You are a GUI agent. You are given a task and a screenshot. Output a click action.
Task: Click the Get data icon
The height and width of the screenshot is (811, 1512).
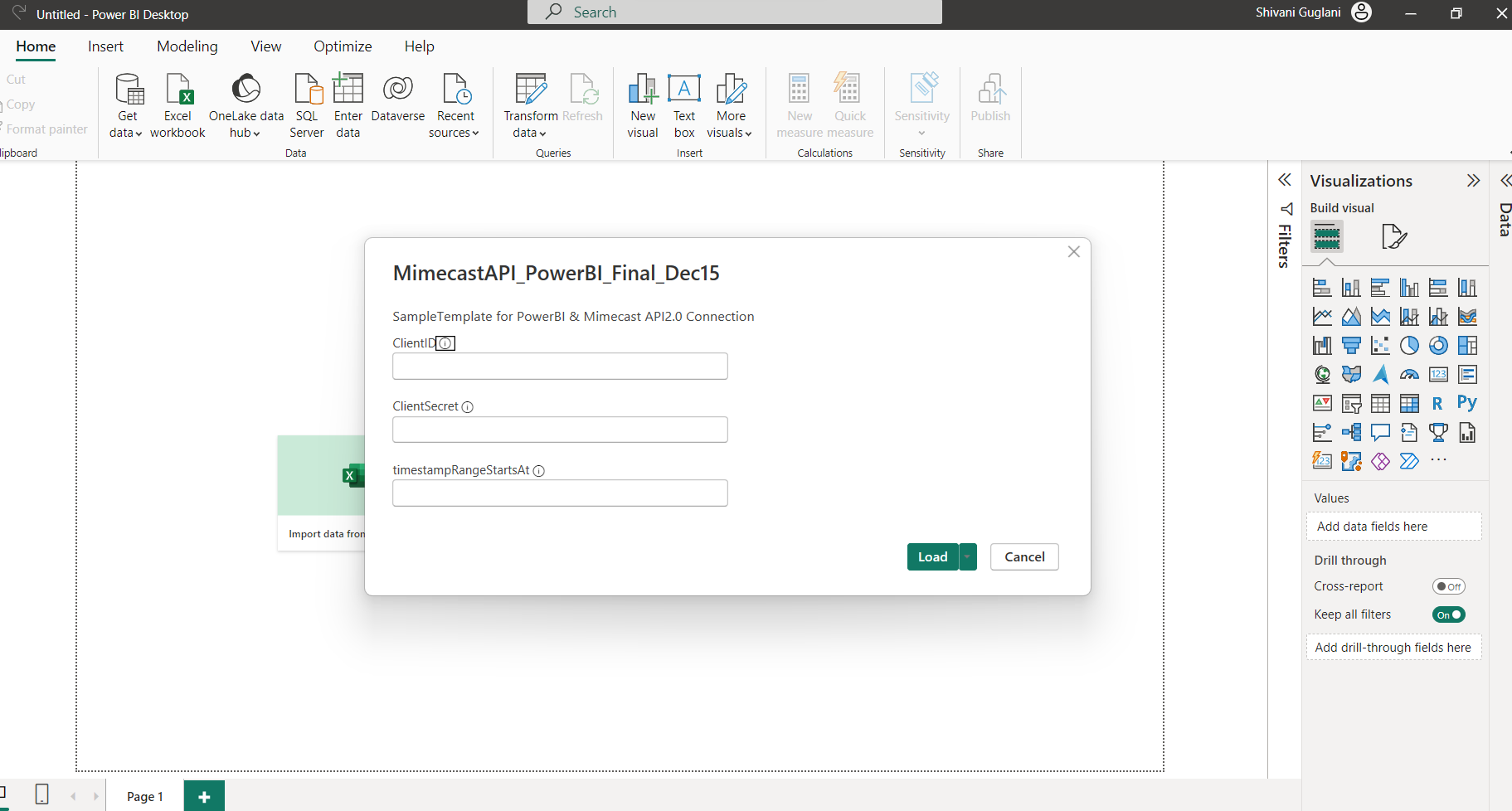(x=128, y=90)
